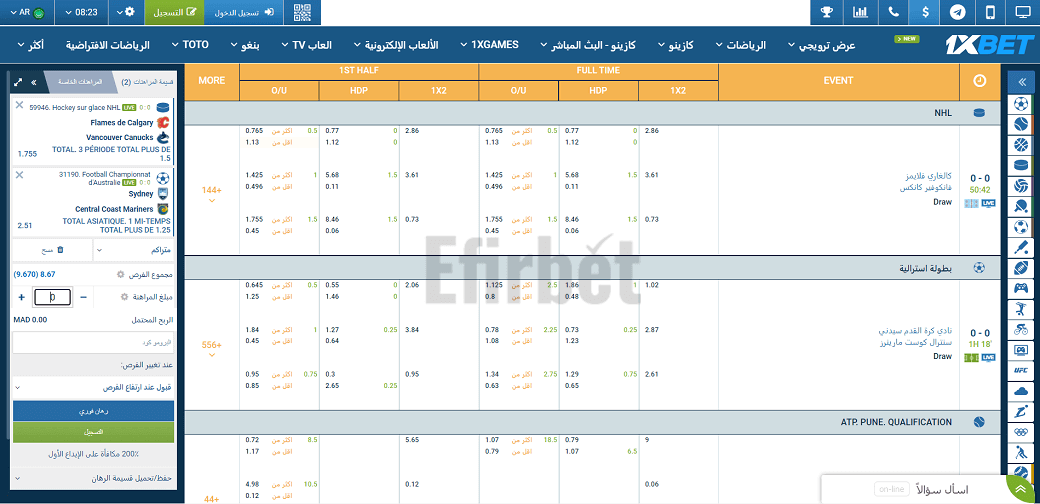
Task: Open the ski jumping sidebar icon
Action: coord(1021,412)
